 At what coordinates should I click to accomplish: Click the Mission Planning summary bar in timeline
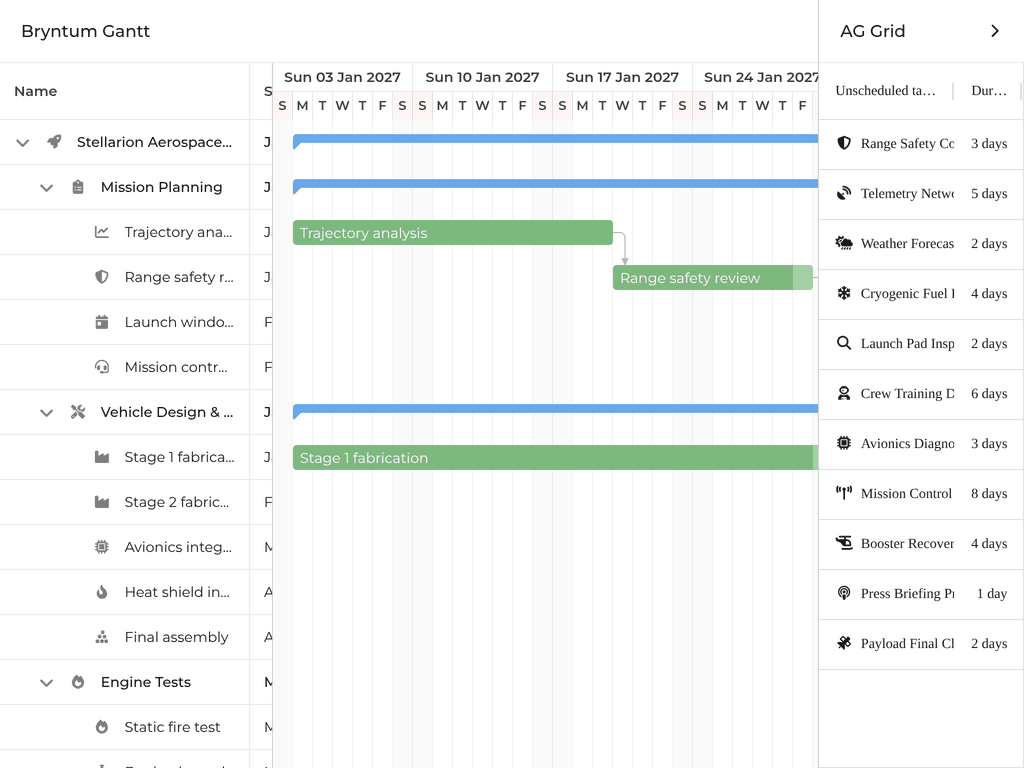click(555, 184)
